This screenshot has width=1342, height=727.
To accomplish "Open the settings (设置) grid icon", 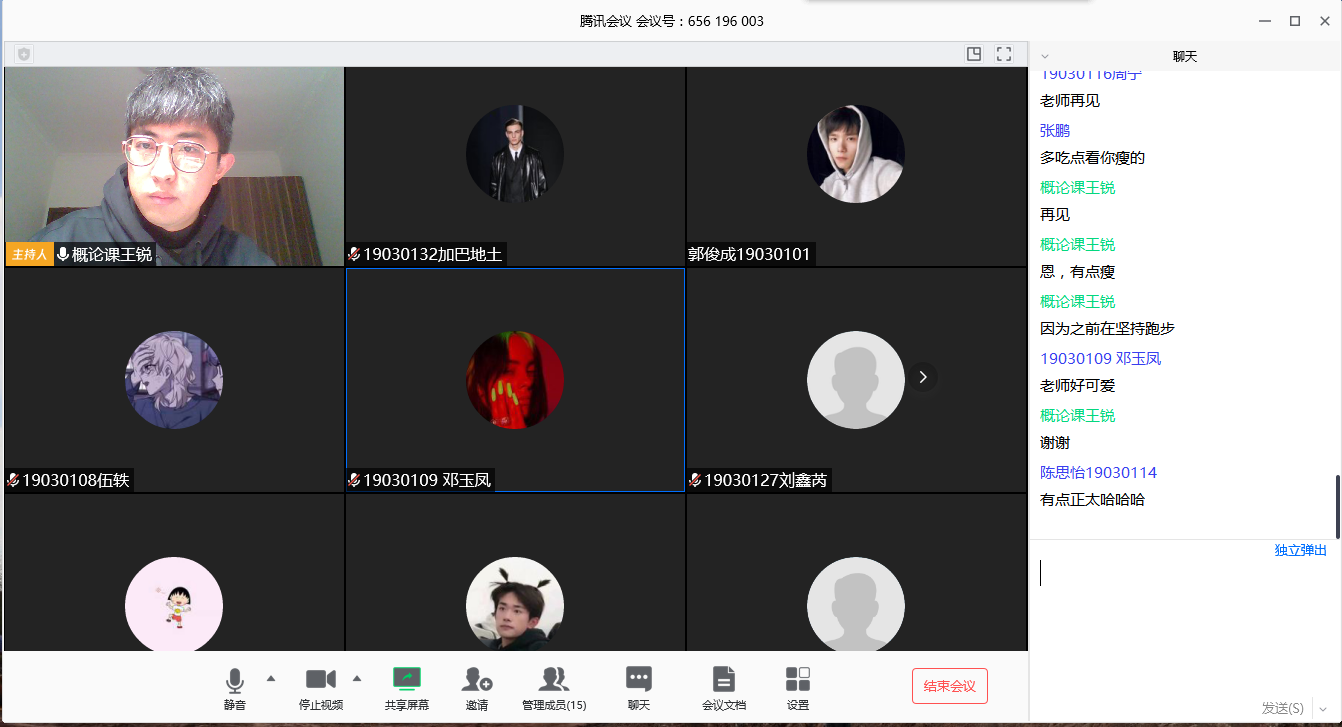I will [x=798, y=680].
